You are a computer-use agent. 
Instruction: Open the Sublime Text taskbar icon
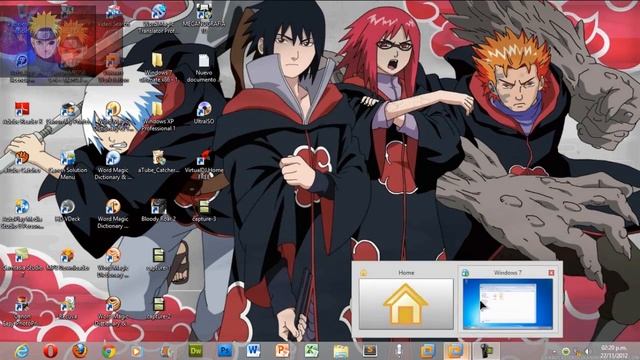click(370, 351)
